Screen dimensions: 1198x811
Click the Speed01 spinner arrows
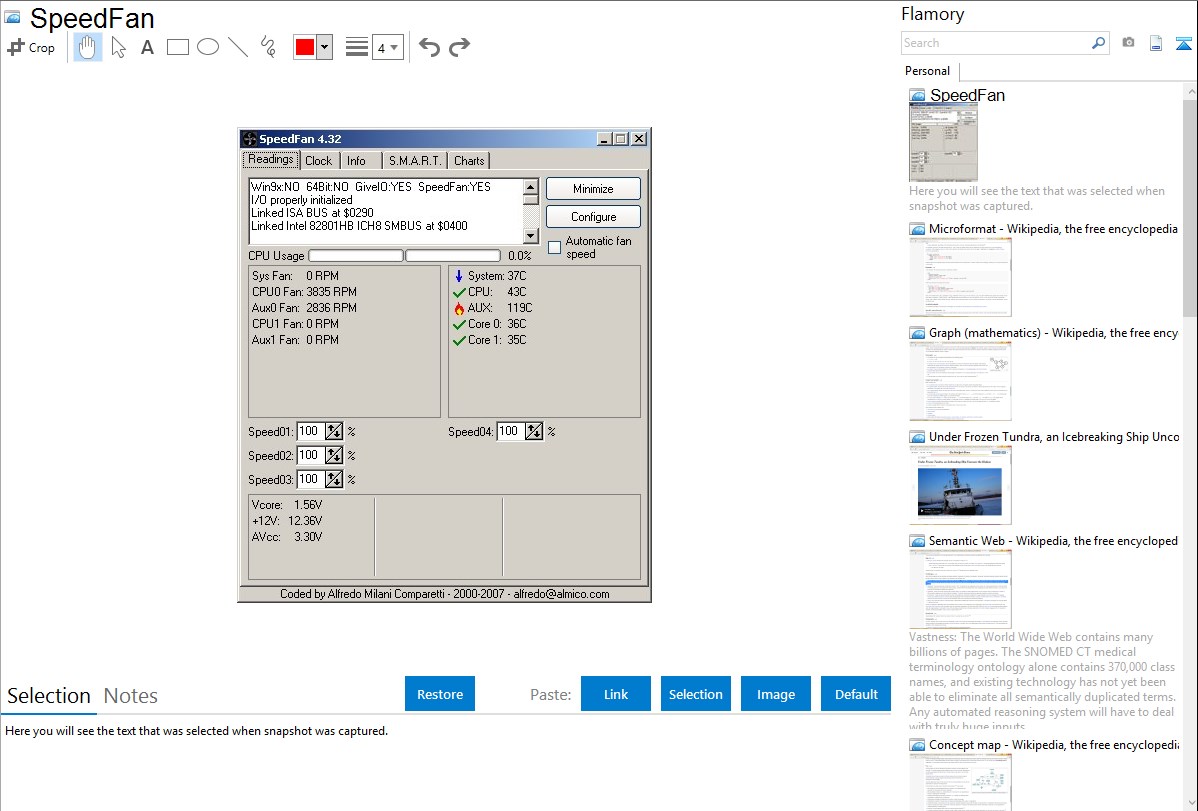click(x=334, y=431)
